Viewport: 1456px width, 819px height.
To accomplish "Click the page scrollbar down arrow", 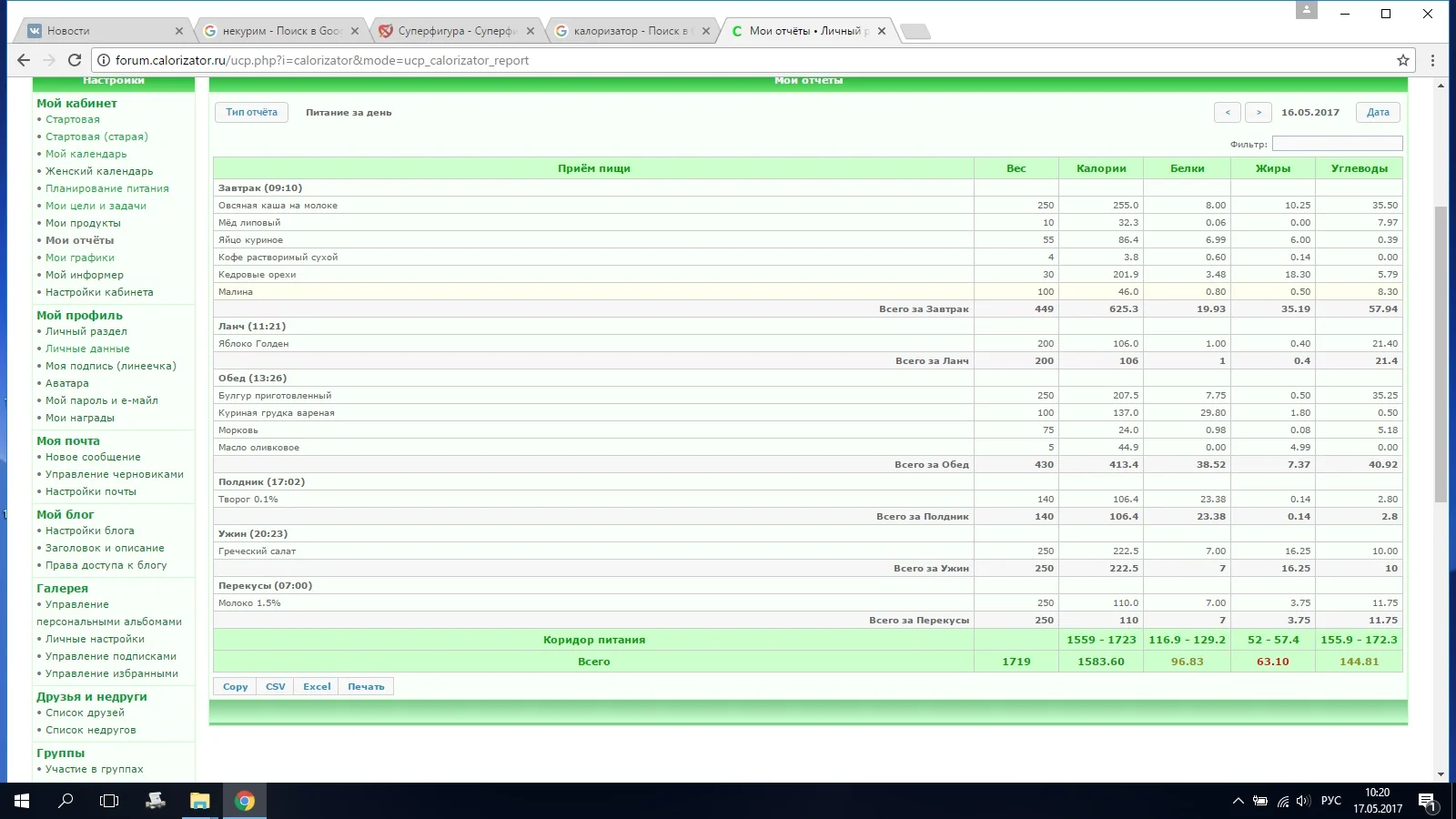I will pyautogui.click(x=1441, y=774).
